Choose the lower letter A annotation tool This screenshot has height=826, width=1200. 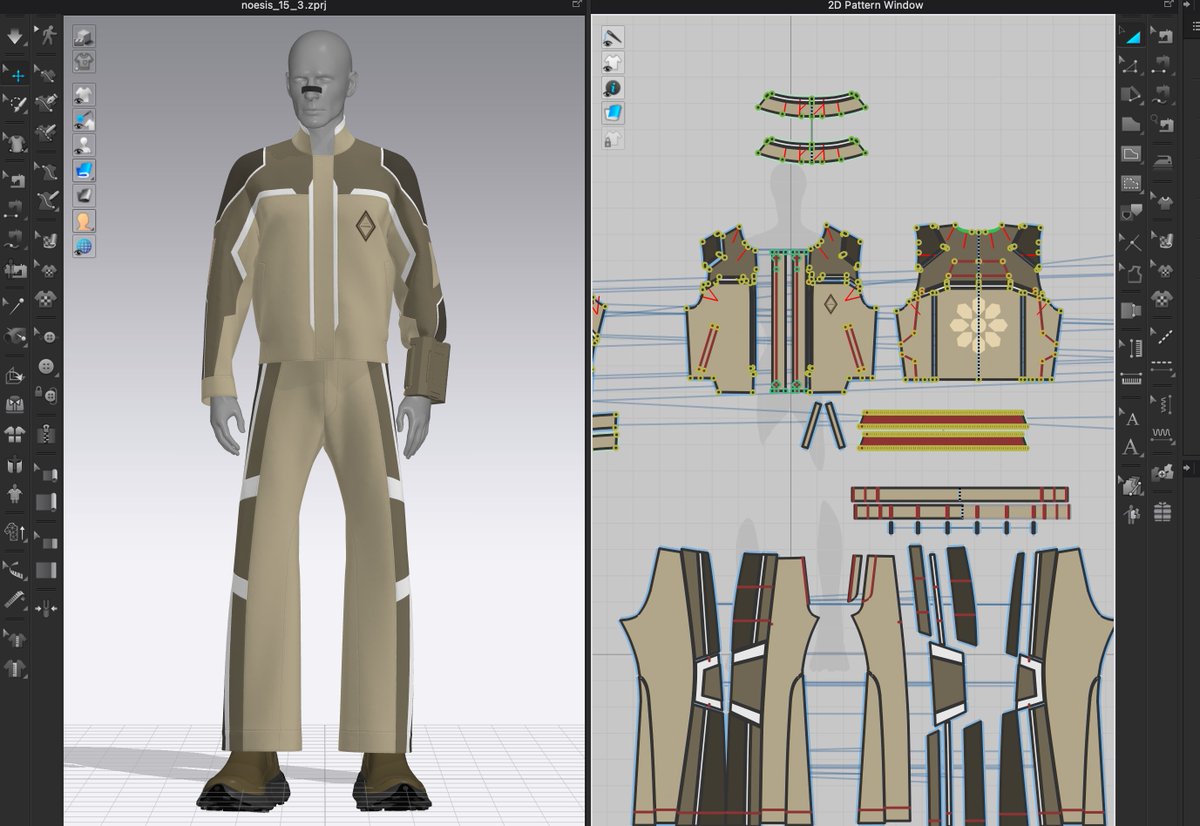1132,447
